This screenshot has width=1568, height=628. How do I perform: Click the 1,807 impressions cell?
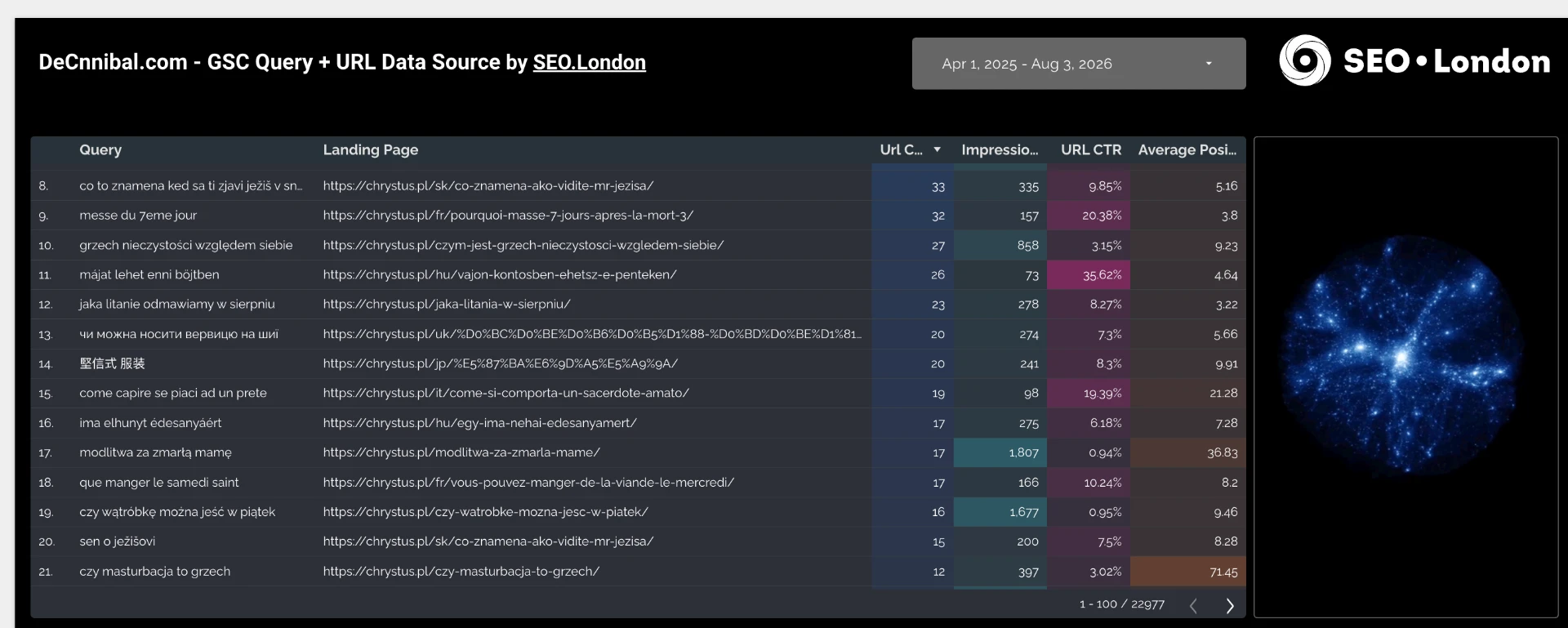[1000, 452]
